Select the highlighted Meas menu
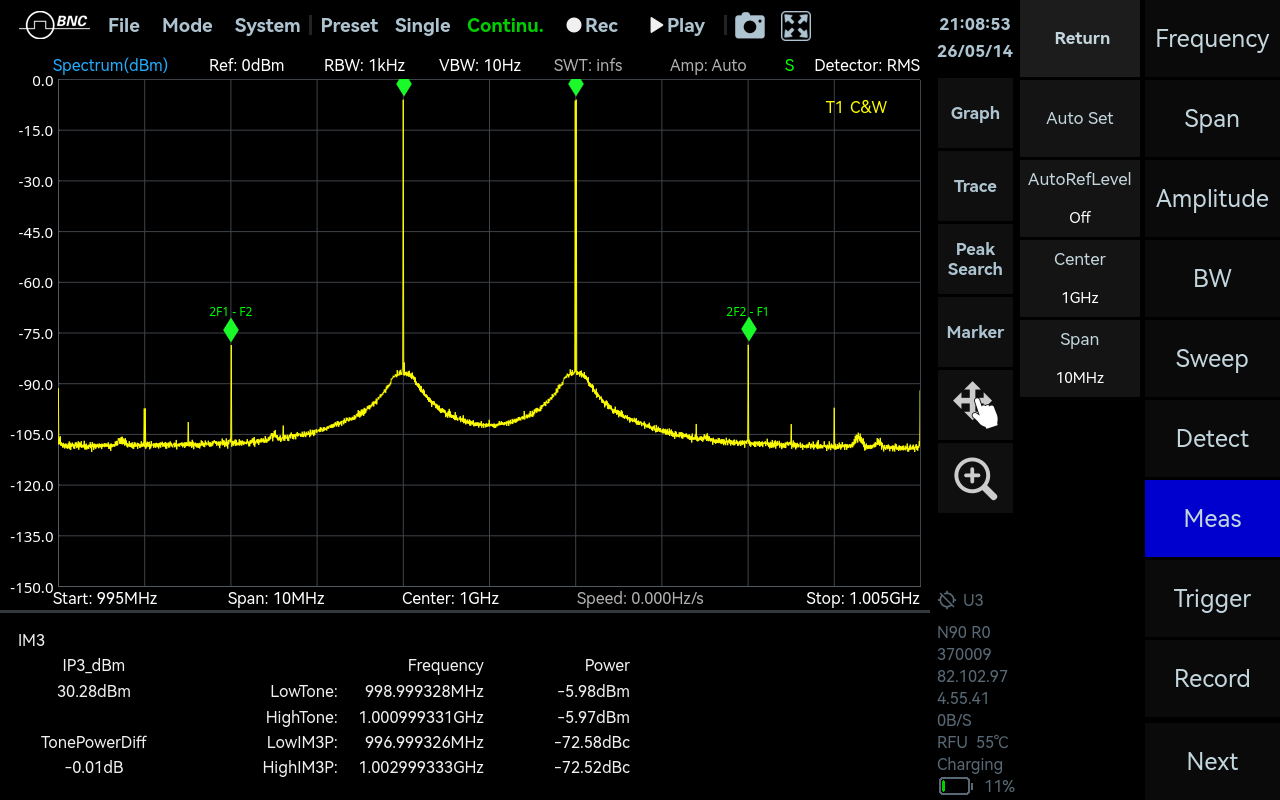The image size is (1280, 800). click(x=1212, y=518)
